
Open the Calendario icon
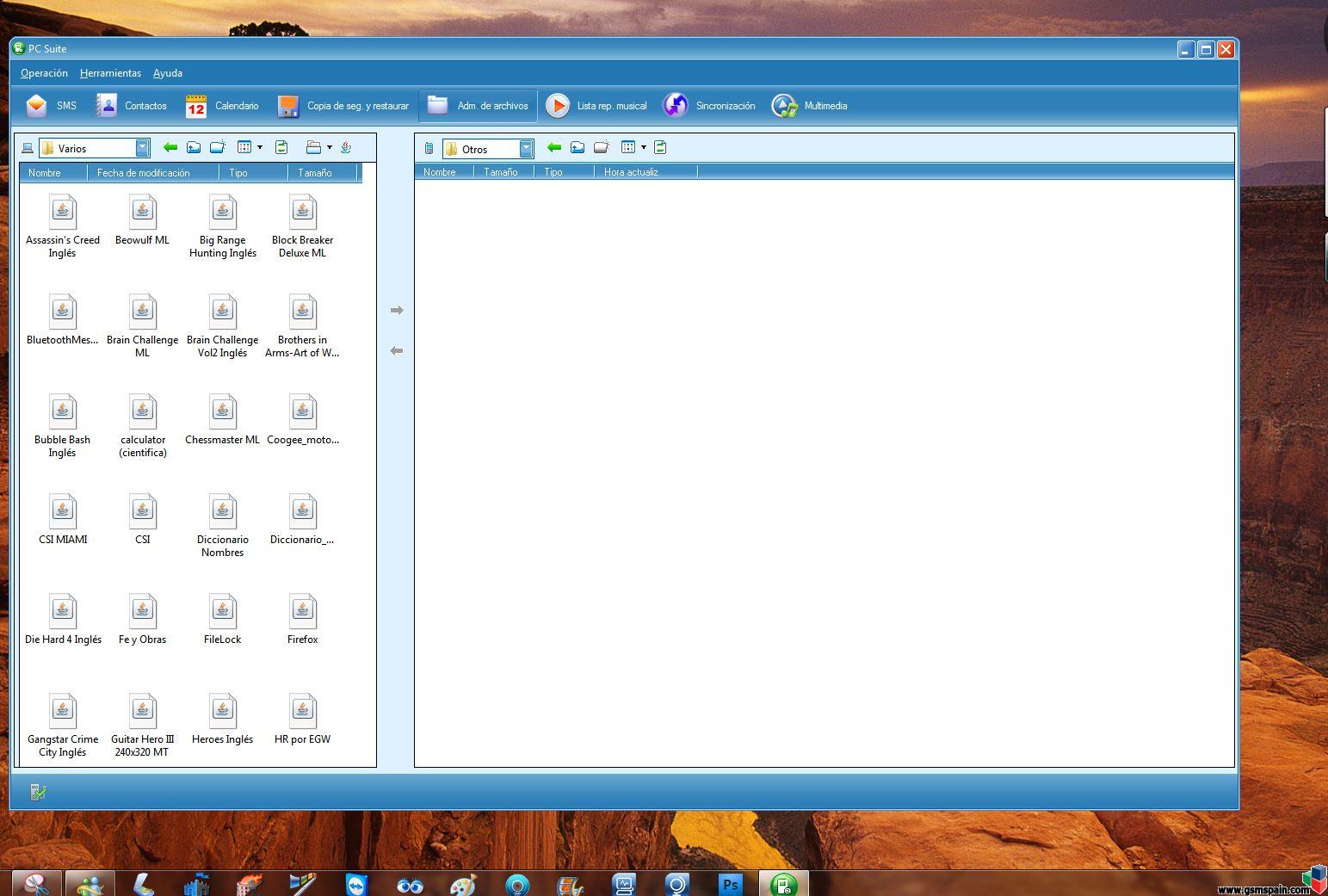tap(196, 106)
